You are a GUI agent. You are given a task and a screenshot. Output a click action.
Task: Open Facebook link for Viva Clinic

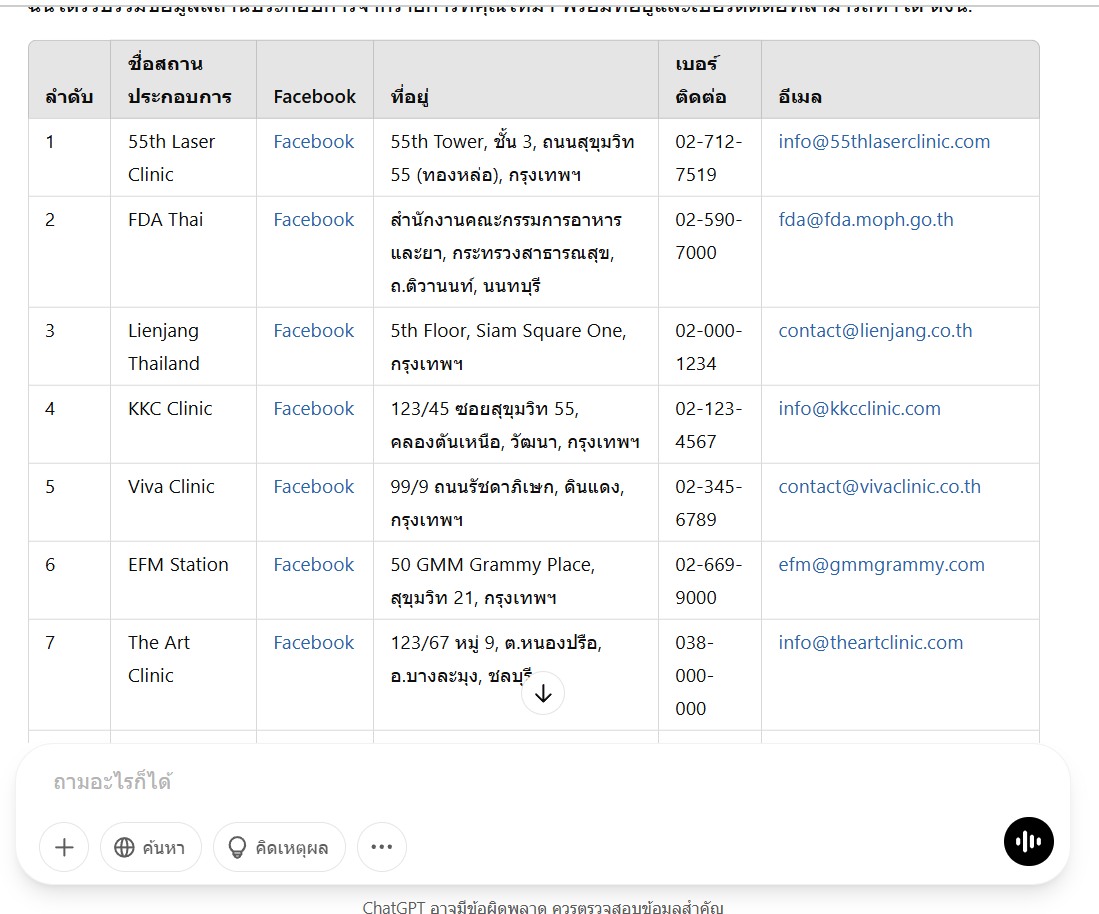click(x=314, y=487)
